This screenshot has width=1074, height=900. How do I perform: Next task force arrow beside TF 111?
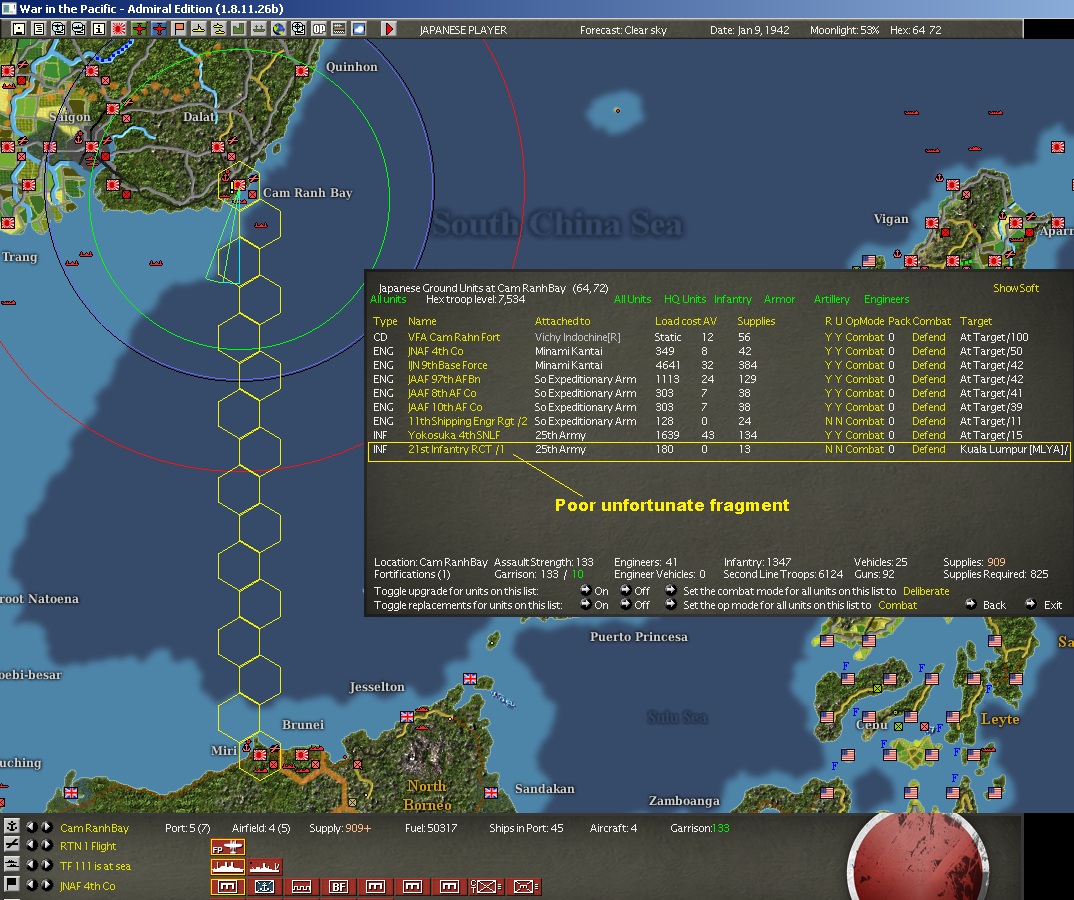coord(46,865)
